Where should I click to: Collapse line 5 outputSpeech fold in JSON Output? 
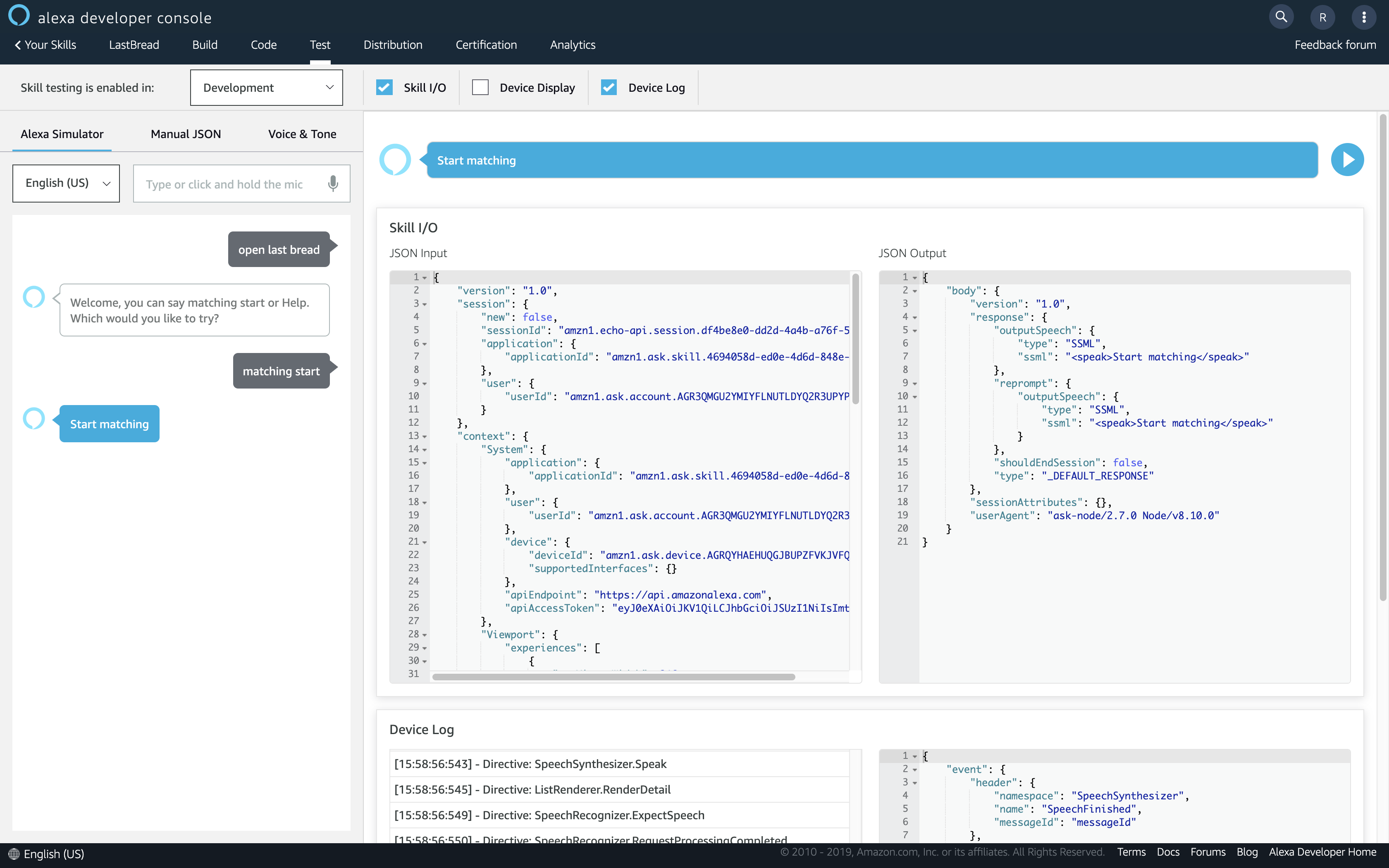coord(915,331)
